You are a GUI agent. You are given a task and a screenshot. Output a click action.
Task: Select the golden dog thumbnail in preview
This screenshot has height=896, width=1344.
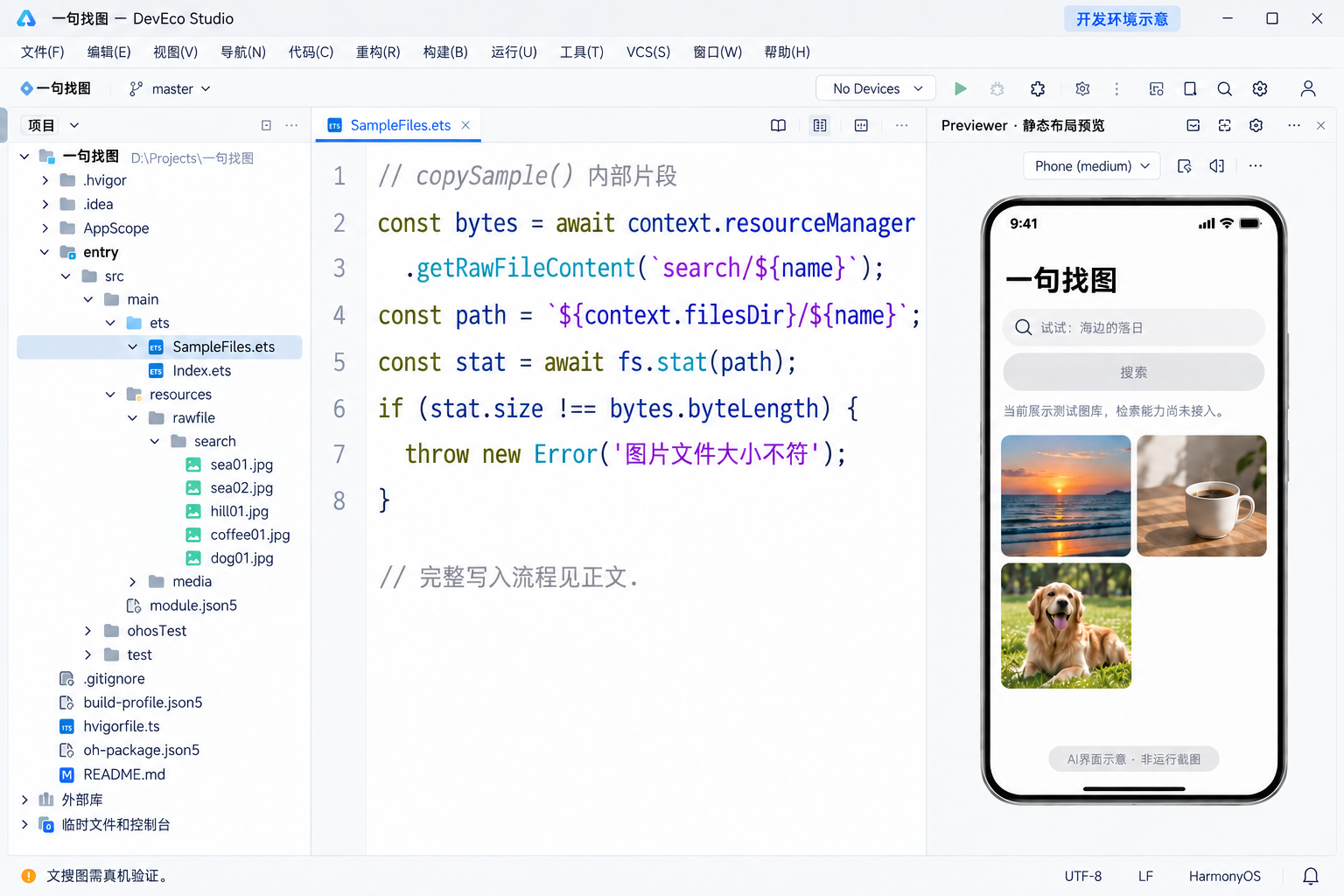[1066, 626]
